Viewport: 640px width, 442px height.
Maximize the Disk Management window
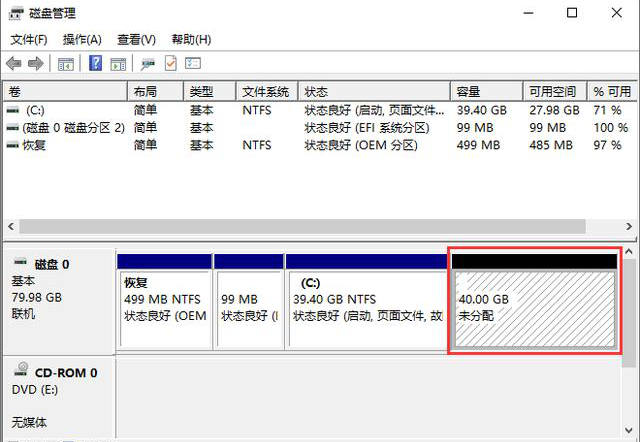click(x=572, y=13)
